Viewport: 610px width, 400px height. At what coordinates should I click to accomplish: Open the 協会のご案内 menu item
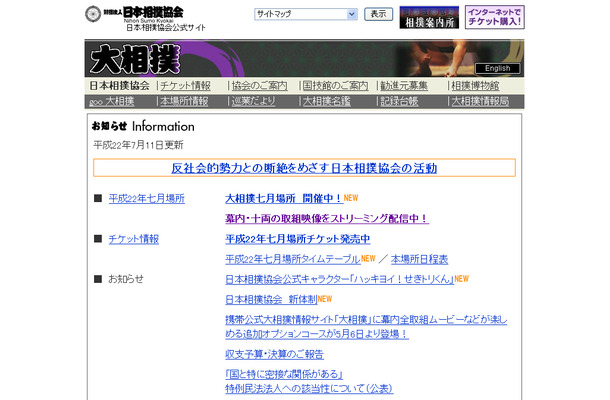259,86
